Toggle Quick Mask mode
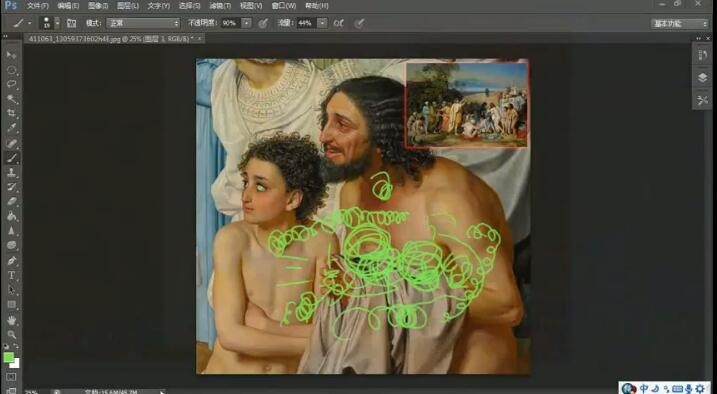The height and width of the screenshot is (394, 717). 11,377
